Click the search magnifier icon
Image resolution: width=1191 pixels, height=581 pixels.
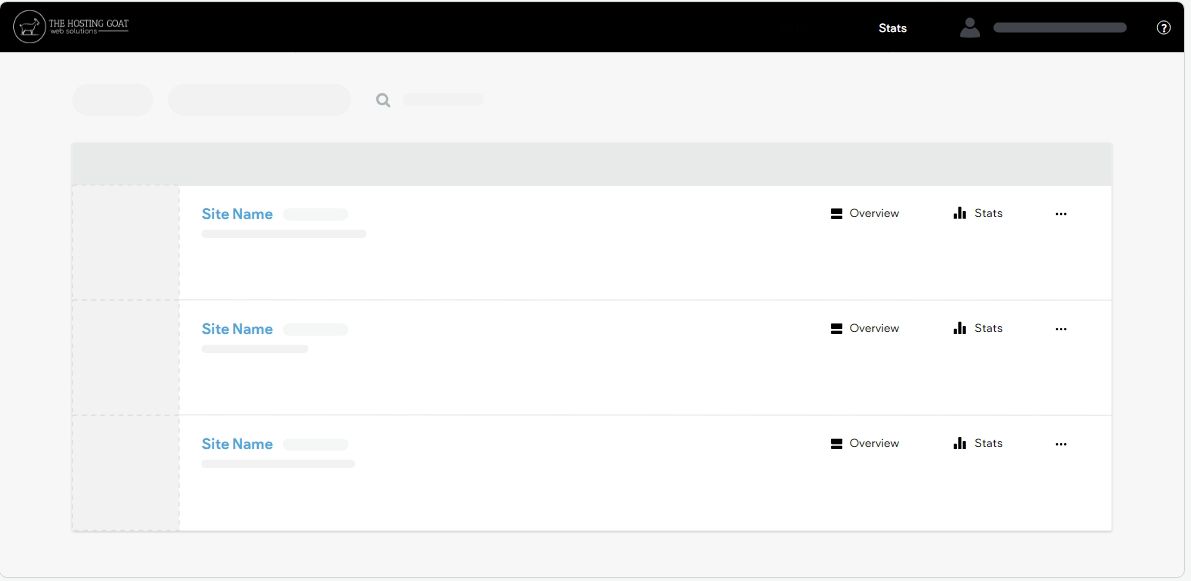383,100
